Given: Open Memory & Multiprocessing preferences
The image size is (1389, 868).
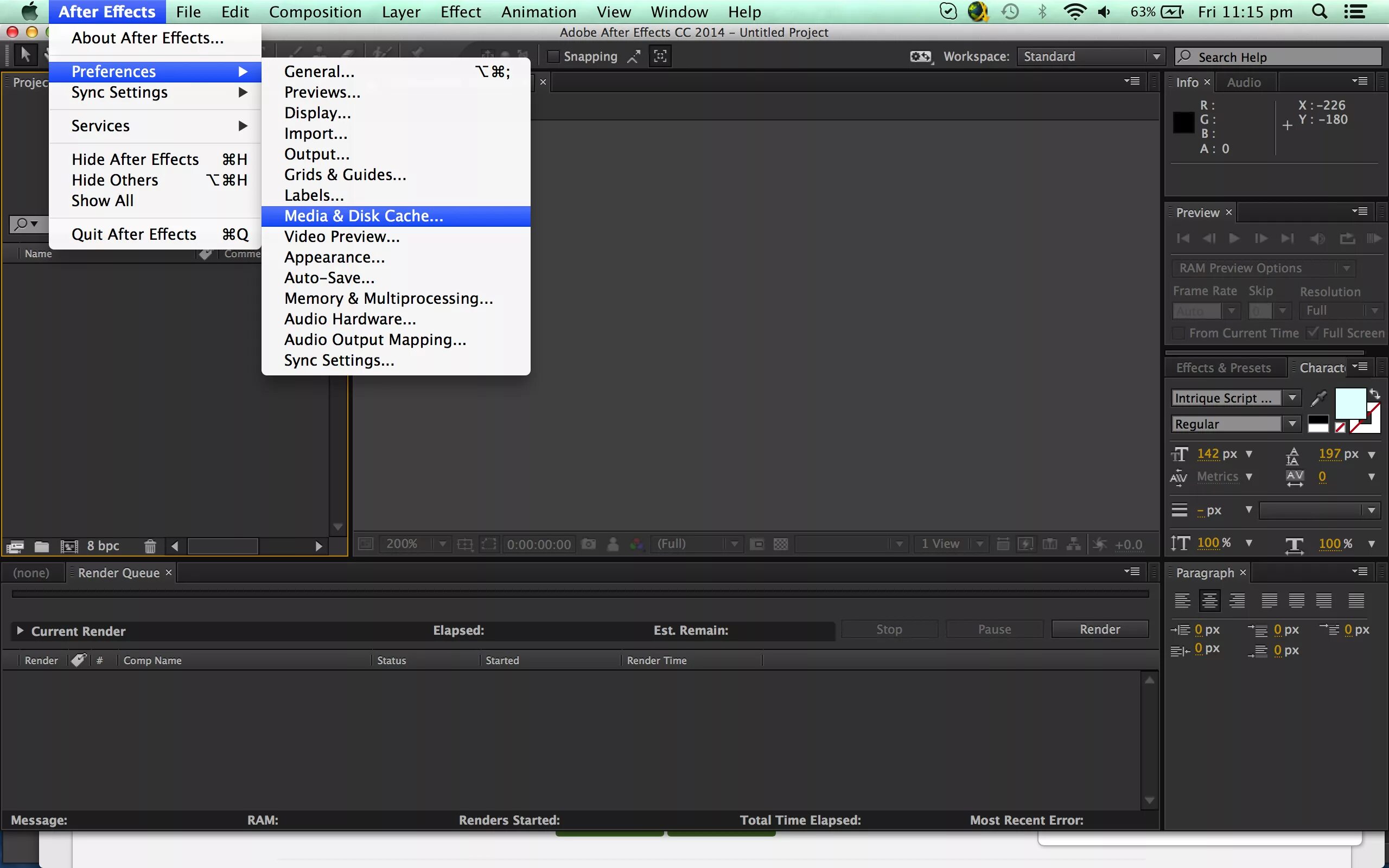Looking at the screenshot, I should [396, 298].
